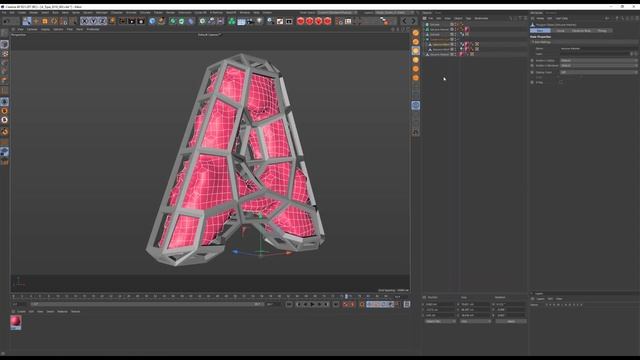The image size is (640, 360).
Task: Click the Enable Snap icon in left palette
Action: [4, 132]
